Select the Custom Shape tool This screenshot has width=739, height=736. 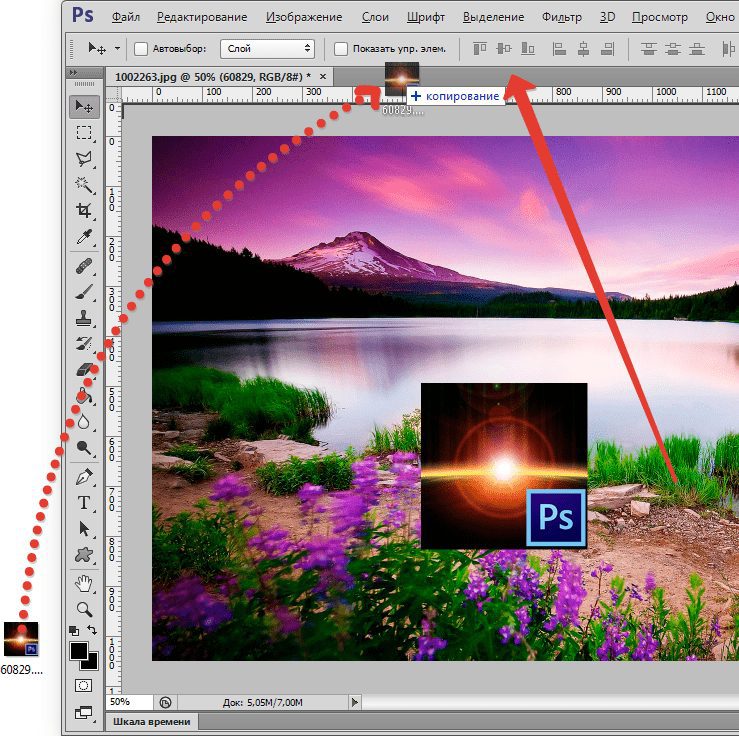click(84, 555)
